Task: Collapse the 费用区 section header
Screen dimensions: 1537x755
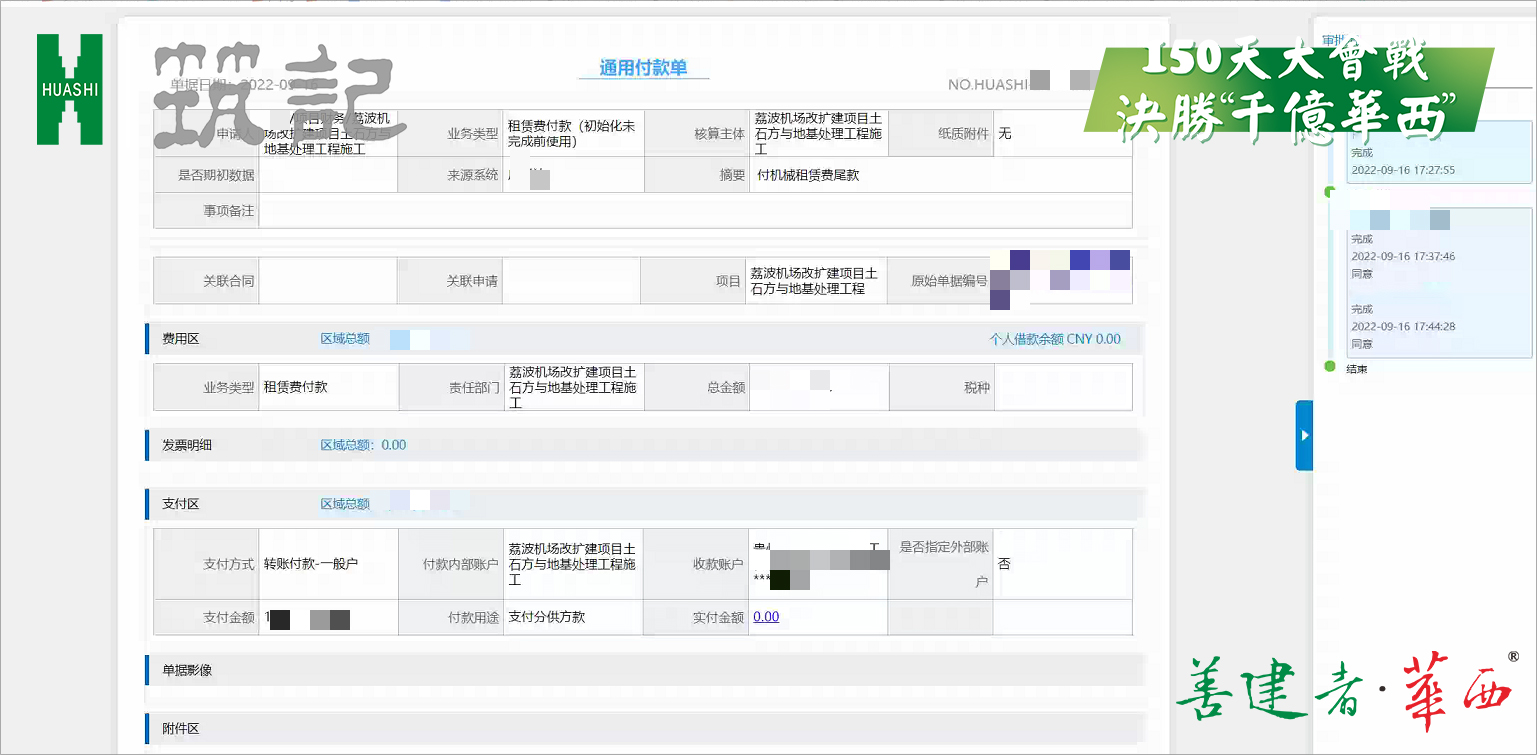Action: tap(181, 339)
